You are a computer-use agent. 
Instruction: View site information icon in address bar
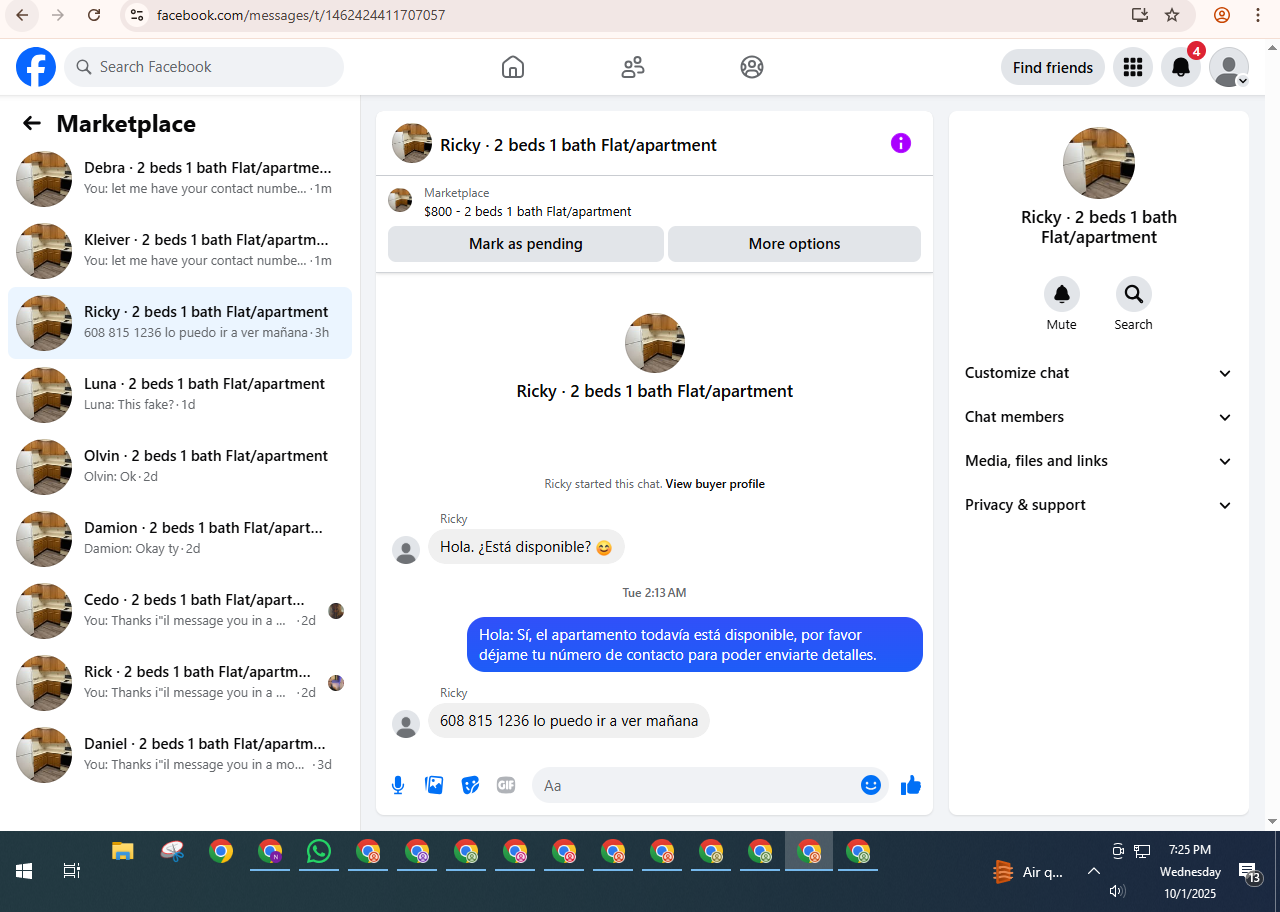point(138,15)
